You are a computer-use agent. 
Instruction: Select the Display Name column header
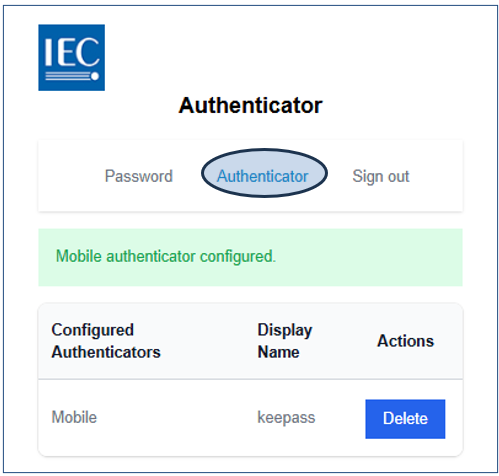click(x=285, y=341)
